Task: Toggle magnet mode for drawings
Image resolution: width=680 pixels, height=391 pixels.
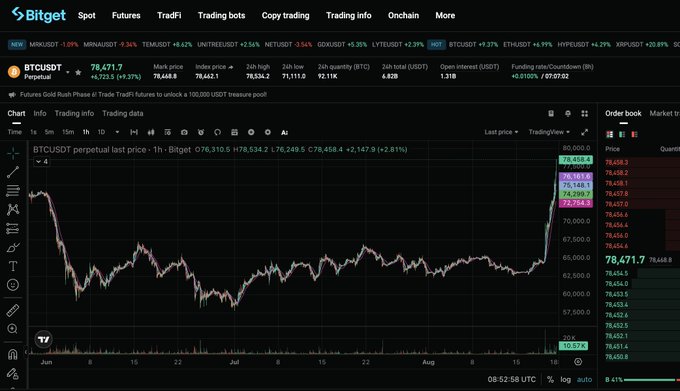Action: click(13, 355)
